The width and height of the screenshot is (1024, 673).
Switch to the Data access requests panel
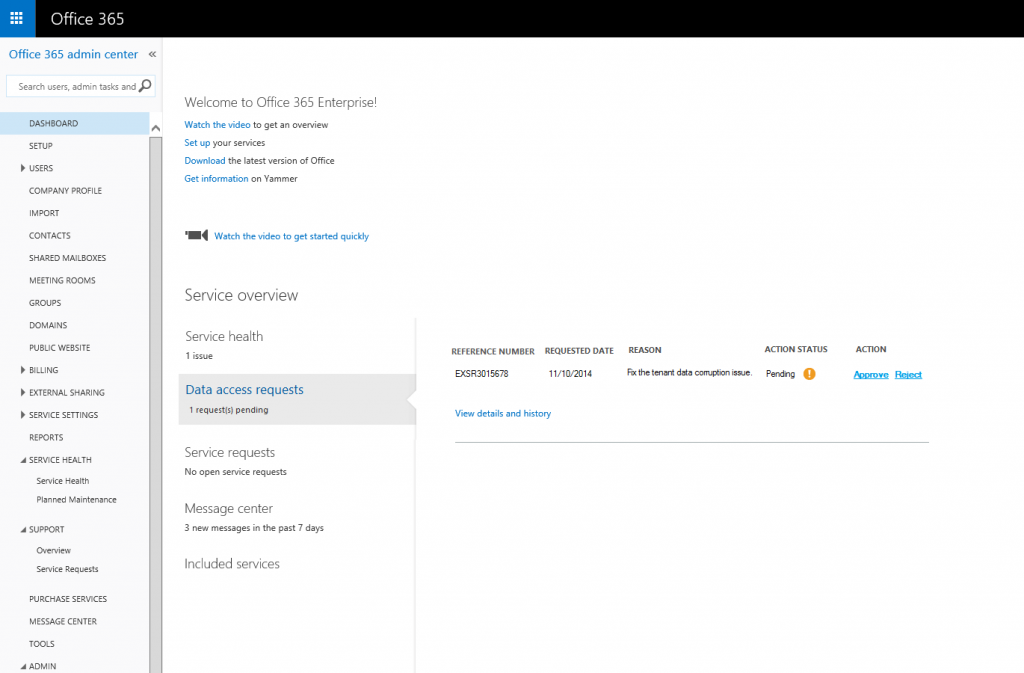tap(245, 390)
